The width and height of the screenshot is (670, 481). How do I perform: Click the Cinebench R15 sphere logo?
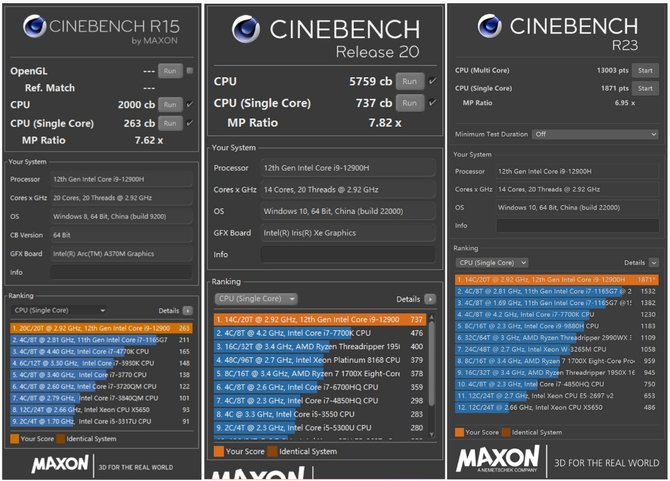(x=35, y=26)
